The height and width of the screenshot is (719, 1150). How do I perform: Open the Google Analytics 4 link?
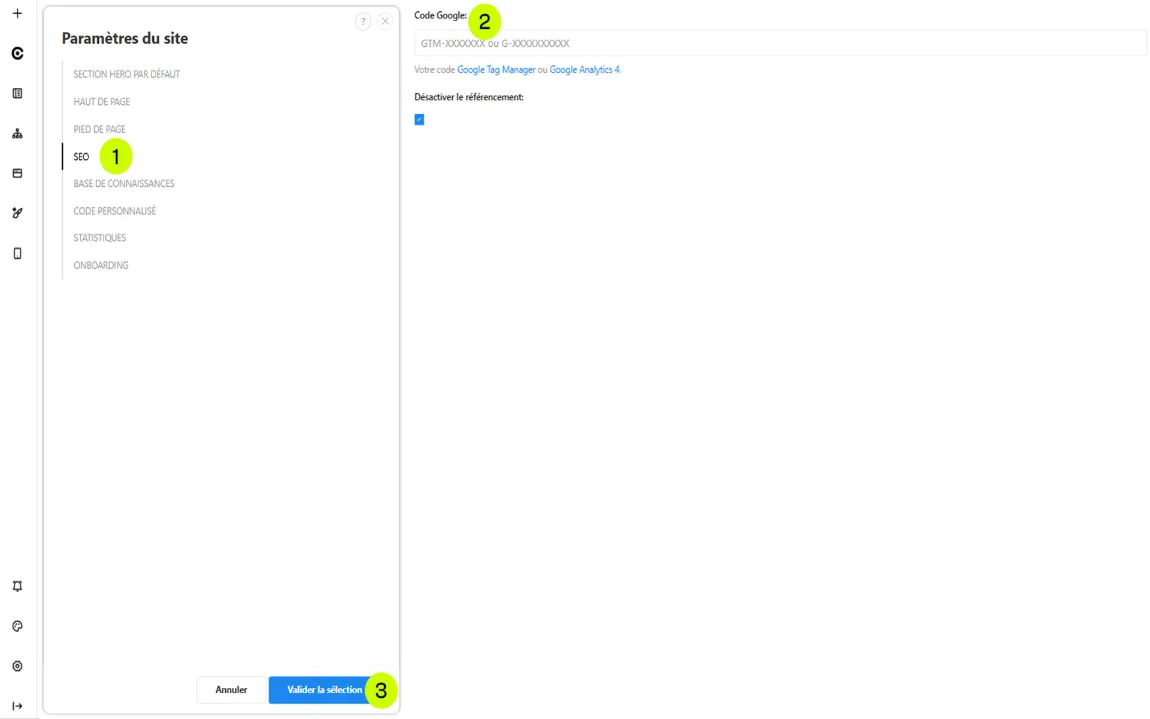click(x=584, y=70)
